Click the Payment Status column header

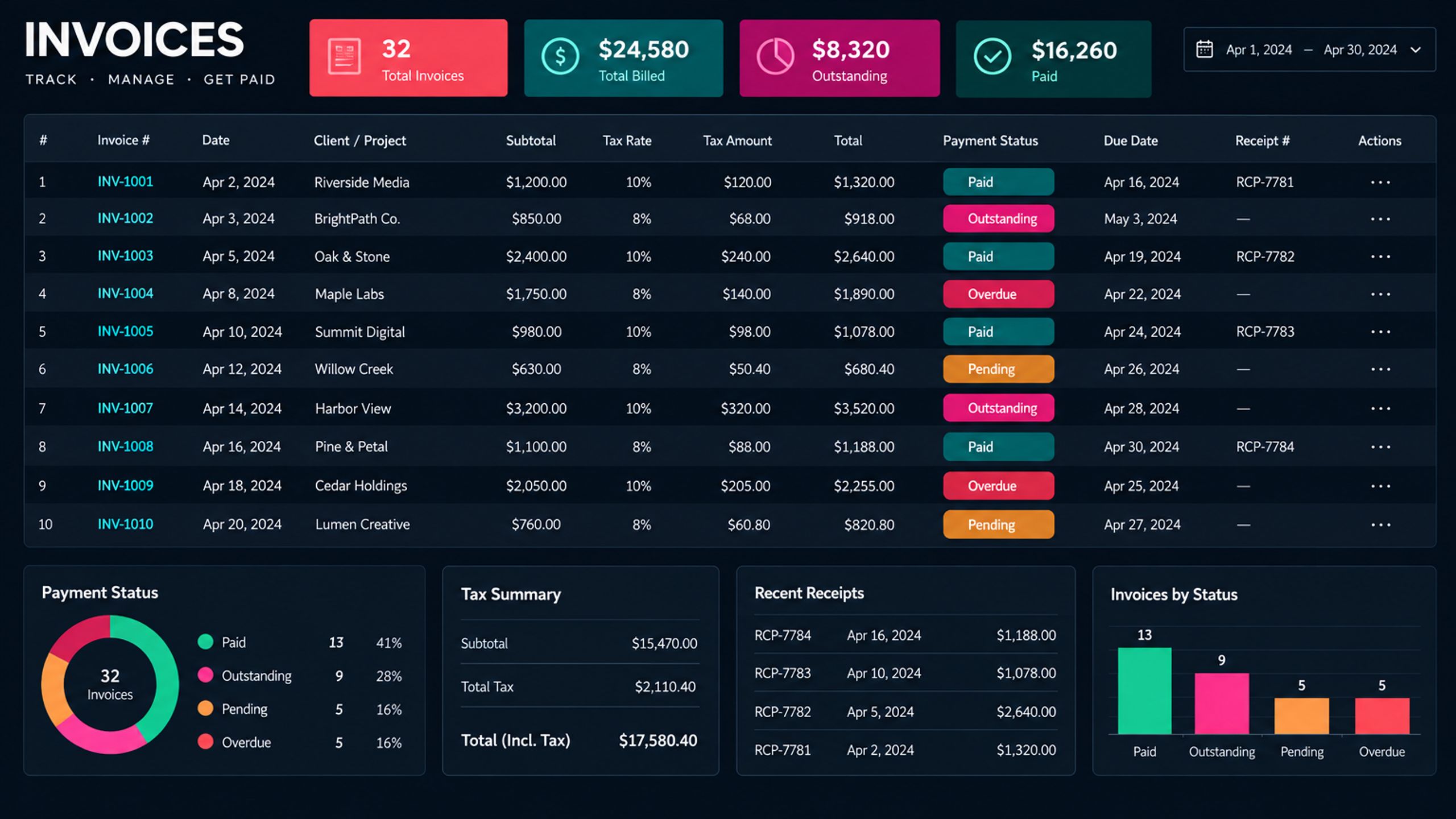pyautogui.click(x=990, y=140)
